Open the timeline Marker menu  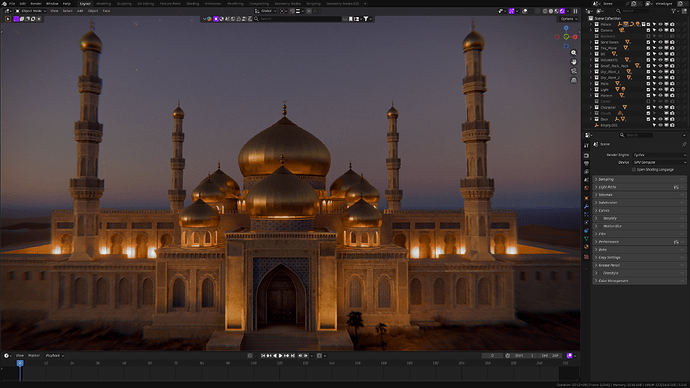pyautogui.click(x=34, y=355)
